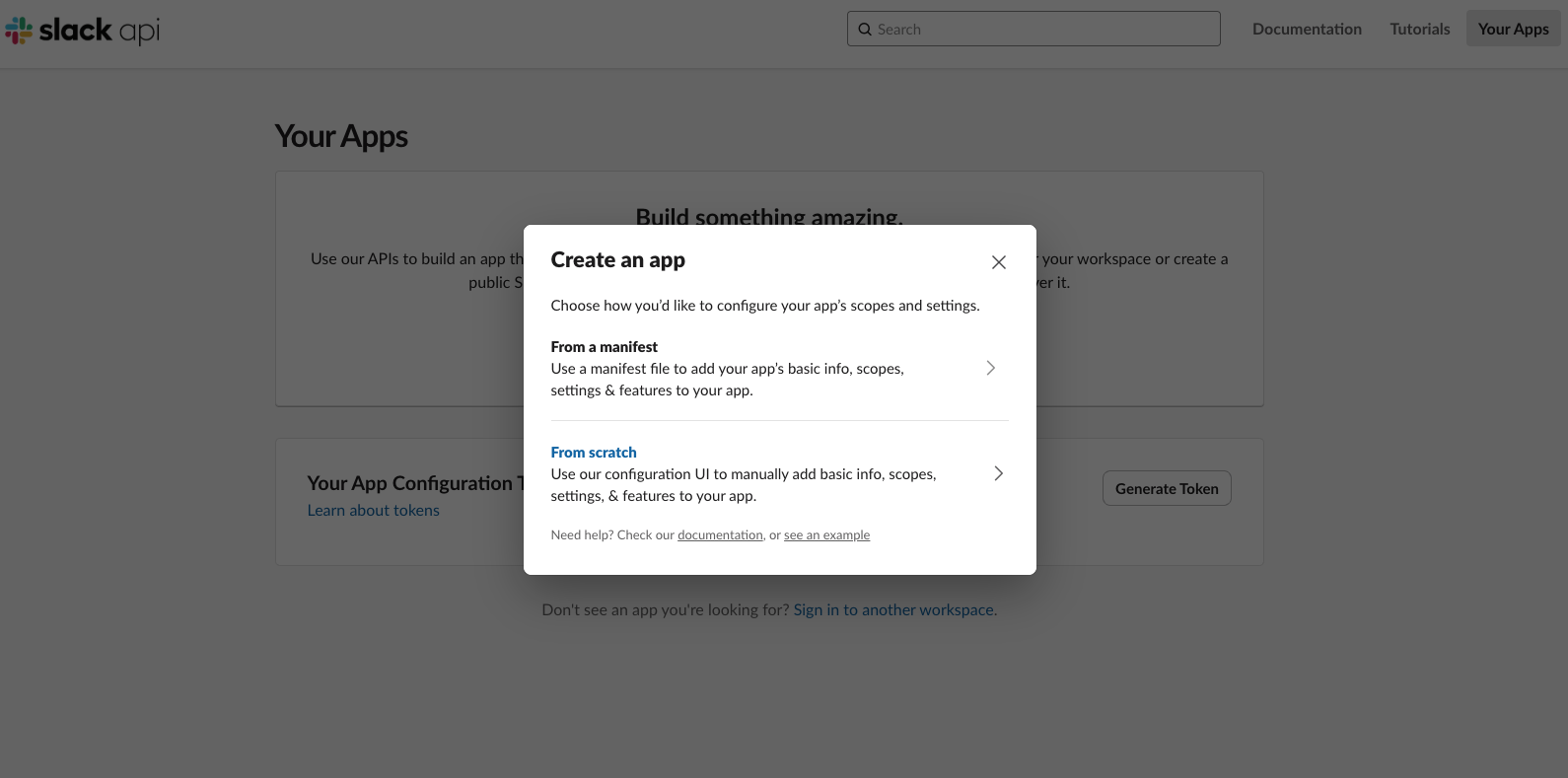Screen dimensions: 1568x778
Task: Open the documentation help link
Action: tap(720, 535)
